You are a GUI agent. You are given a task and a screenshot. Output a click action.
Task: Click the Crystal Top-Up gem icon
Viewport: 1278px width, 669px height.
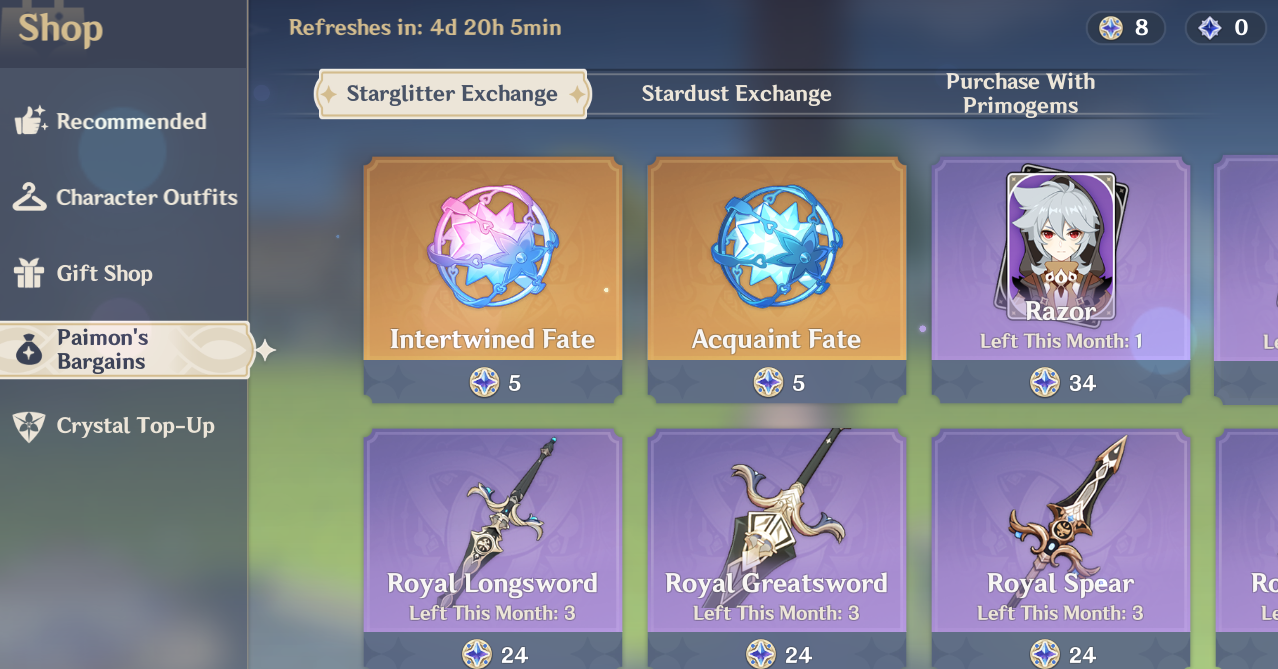point(30,426)
